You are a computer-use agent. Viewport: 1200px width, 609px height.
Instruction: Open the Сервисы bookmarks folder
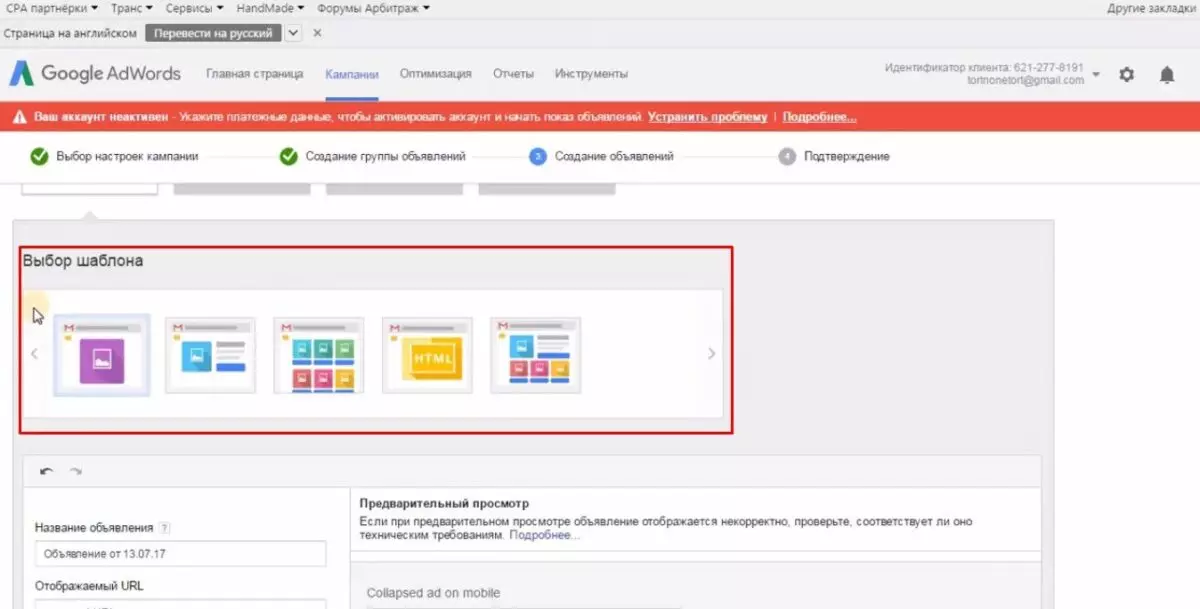(195, 8)
